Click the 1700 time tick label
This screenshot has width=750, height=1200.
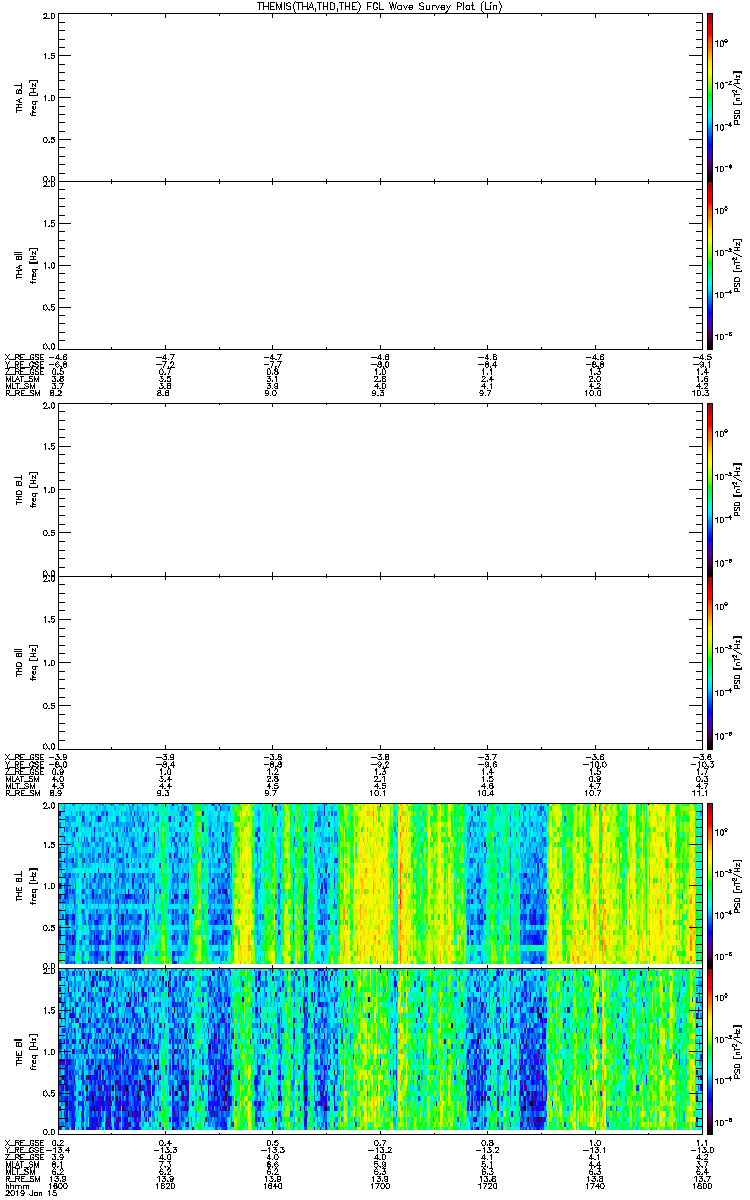[380, 1184]
